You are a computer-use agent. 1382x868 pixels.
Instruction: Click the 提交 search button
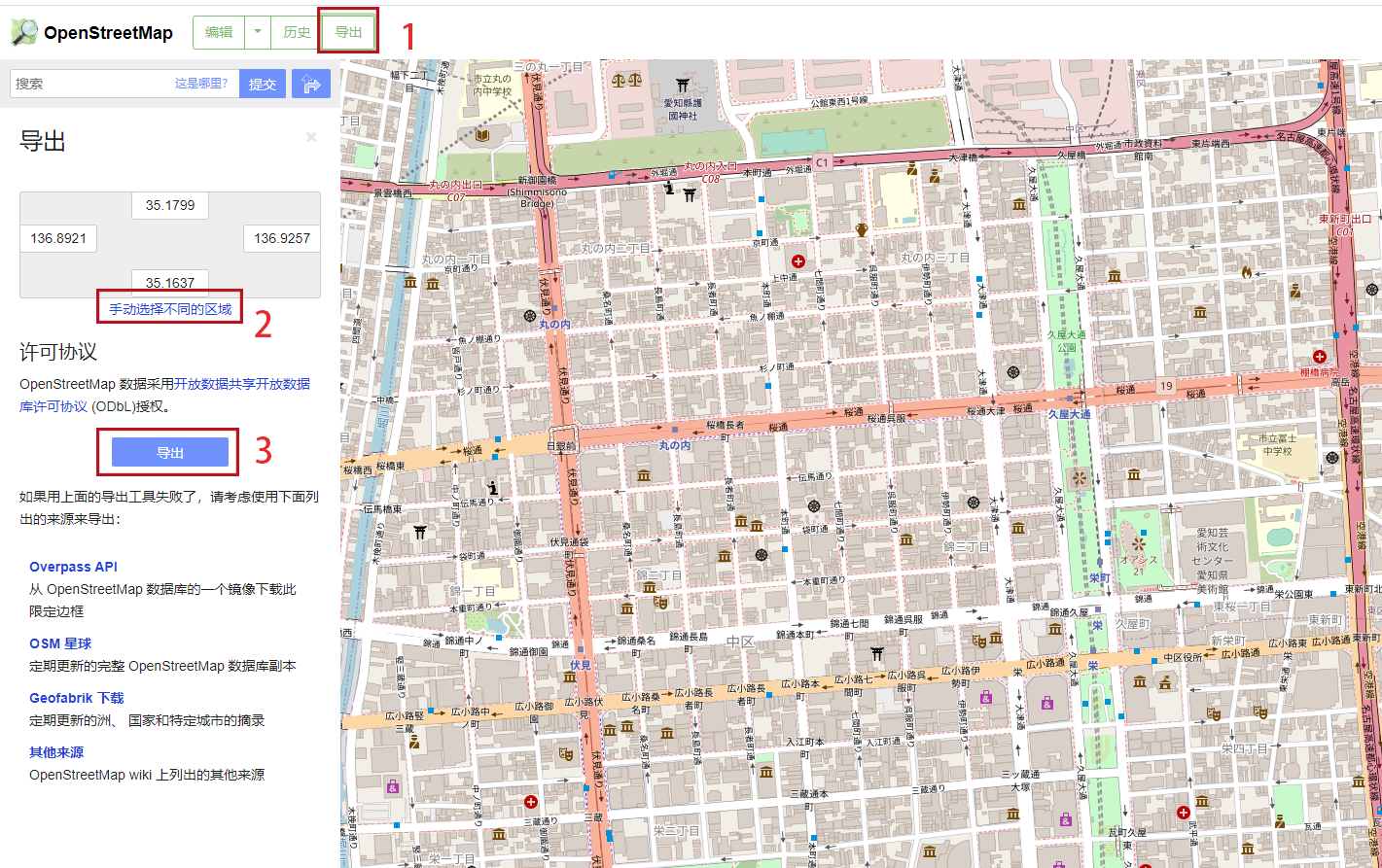[263, 84]
